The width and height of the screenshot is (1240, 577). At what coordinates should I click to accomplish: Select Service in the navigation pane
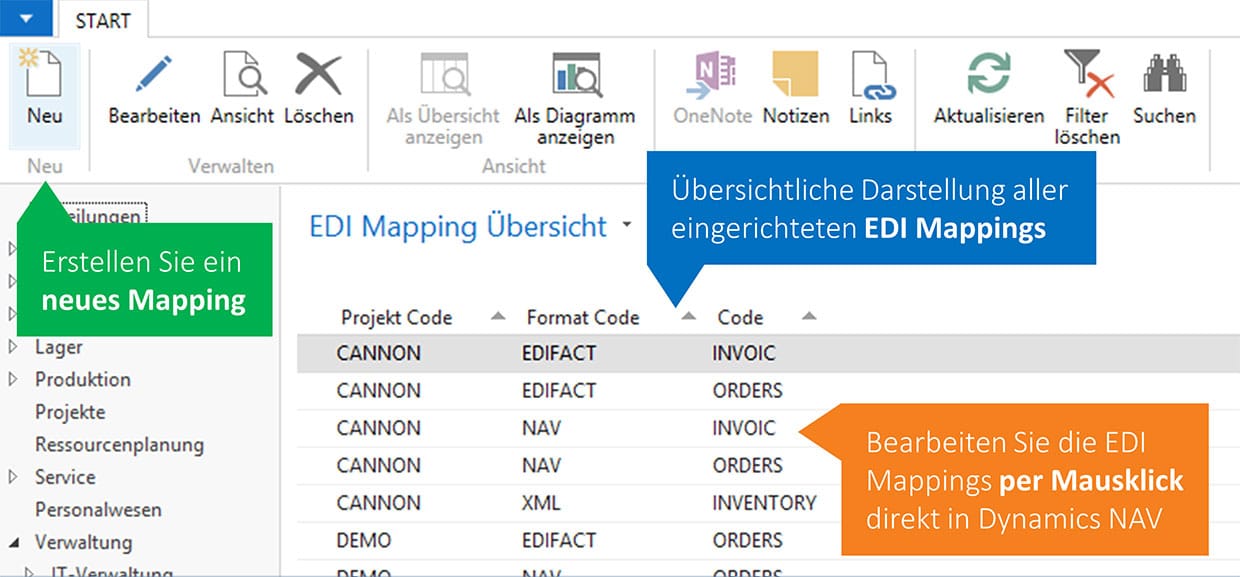pos(65,477)
